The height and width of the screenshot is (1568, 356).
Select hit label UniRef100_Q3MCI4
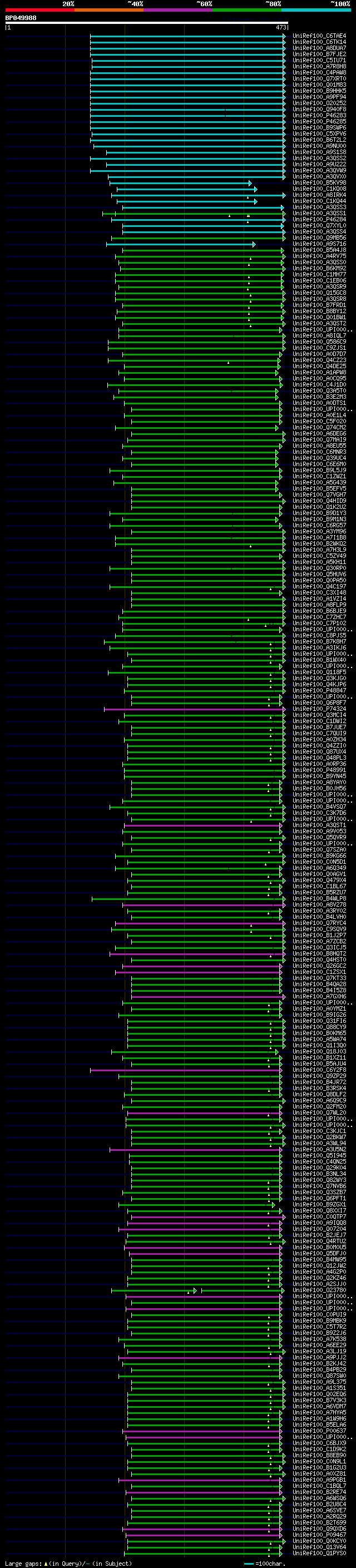[319, 715]
